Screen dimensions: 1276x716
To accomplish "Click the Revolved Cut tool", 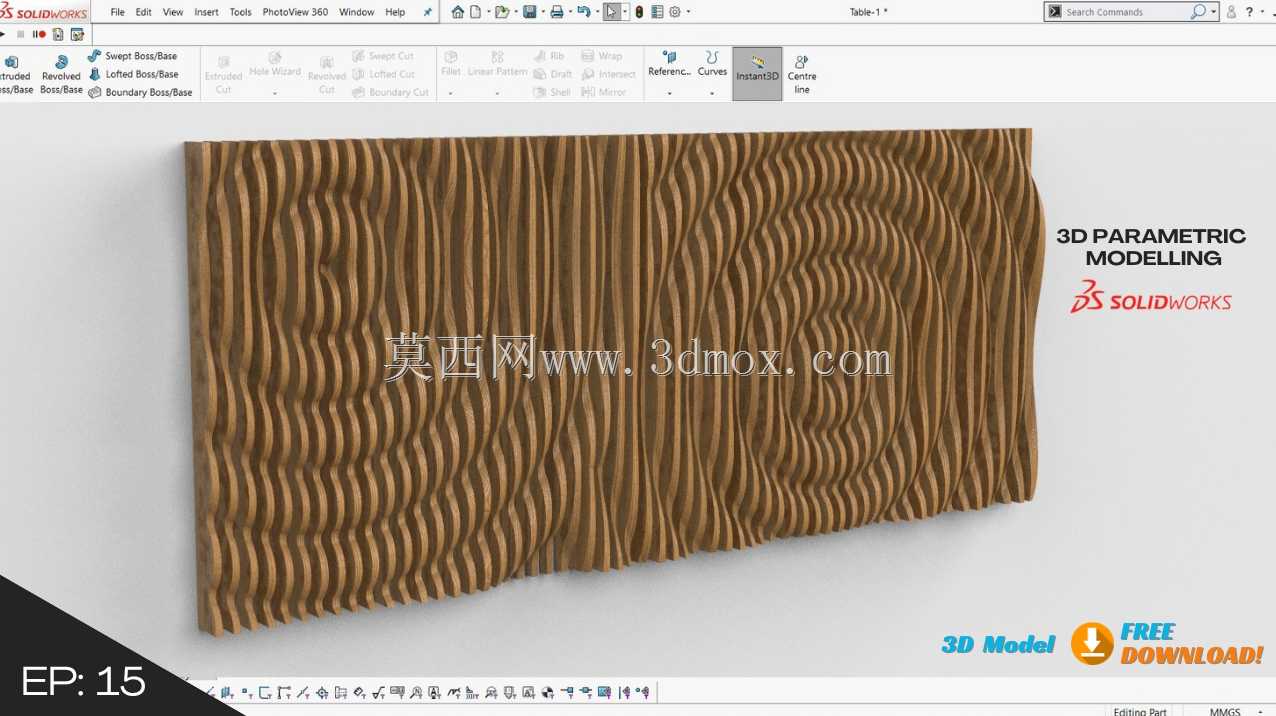I will point(327,75).
